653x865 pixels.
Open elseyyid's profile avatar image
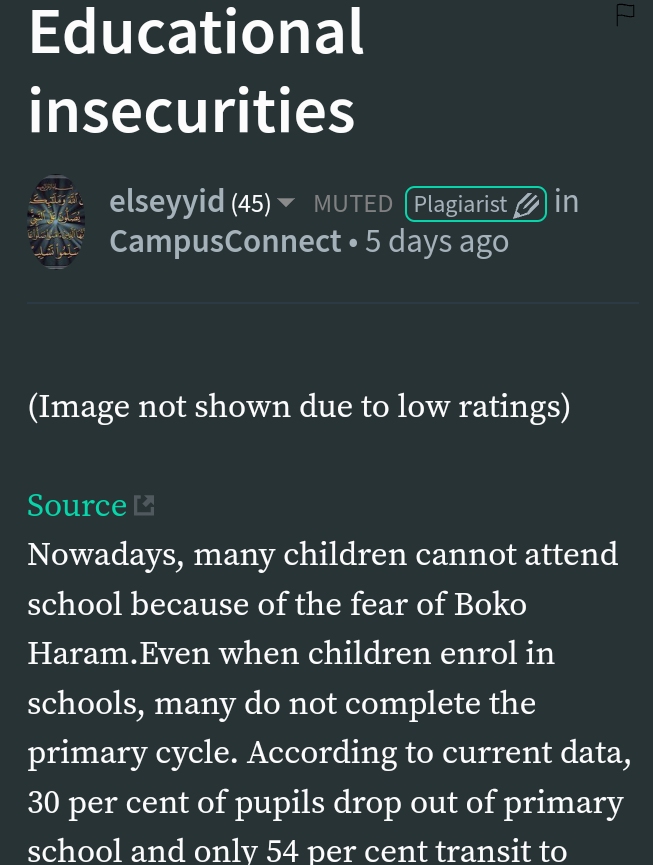tap(56, 222)
